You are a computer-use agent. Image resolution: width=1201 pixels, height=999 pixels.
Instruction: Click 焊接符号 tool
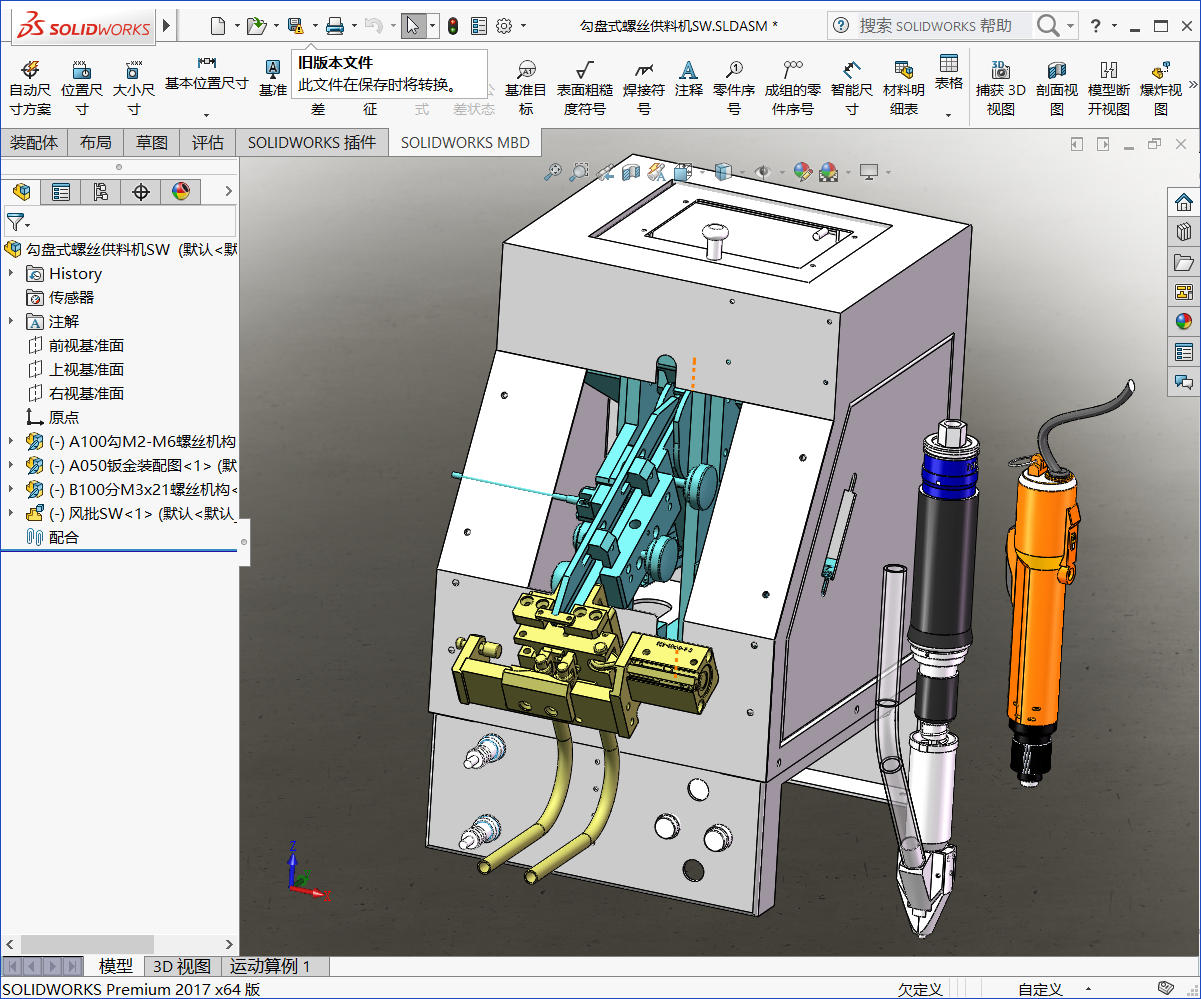pyautogui.click(x=644, y=87)
